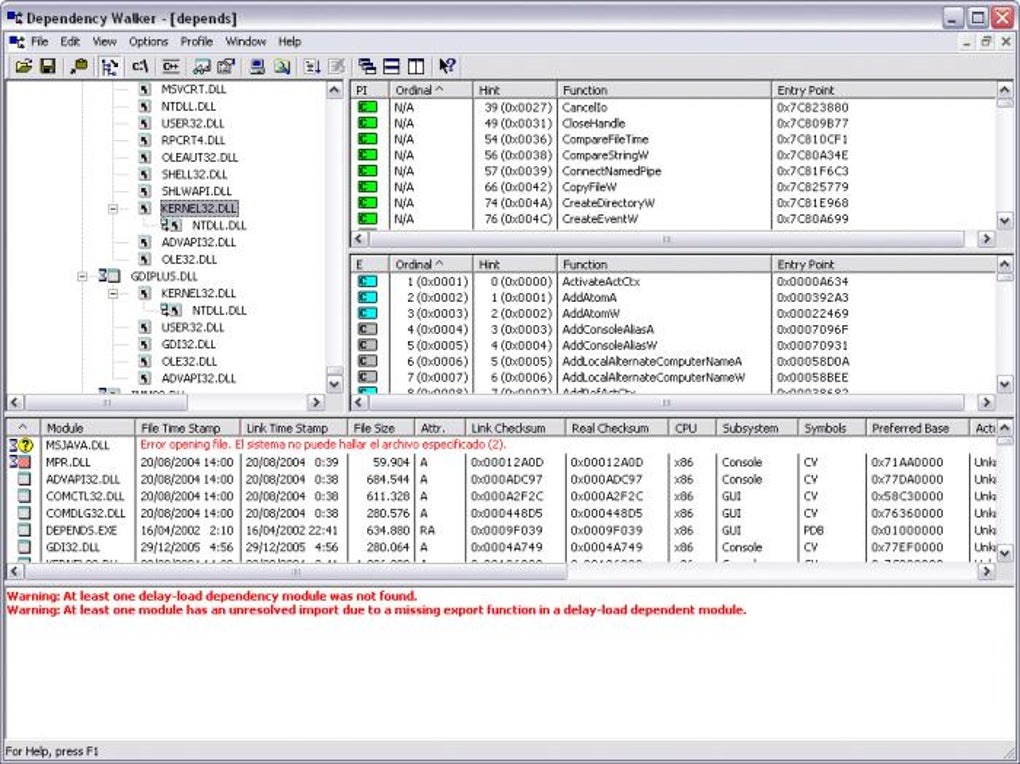This screenshot has width=1020, height=764.
Task: Sort exports by Ordinal column header
Action: pos(431,264)
